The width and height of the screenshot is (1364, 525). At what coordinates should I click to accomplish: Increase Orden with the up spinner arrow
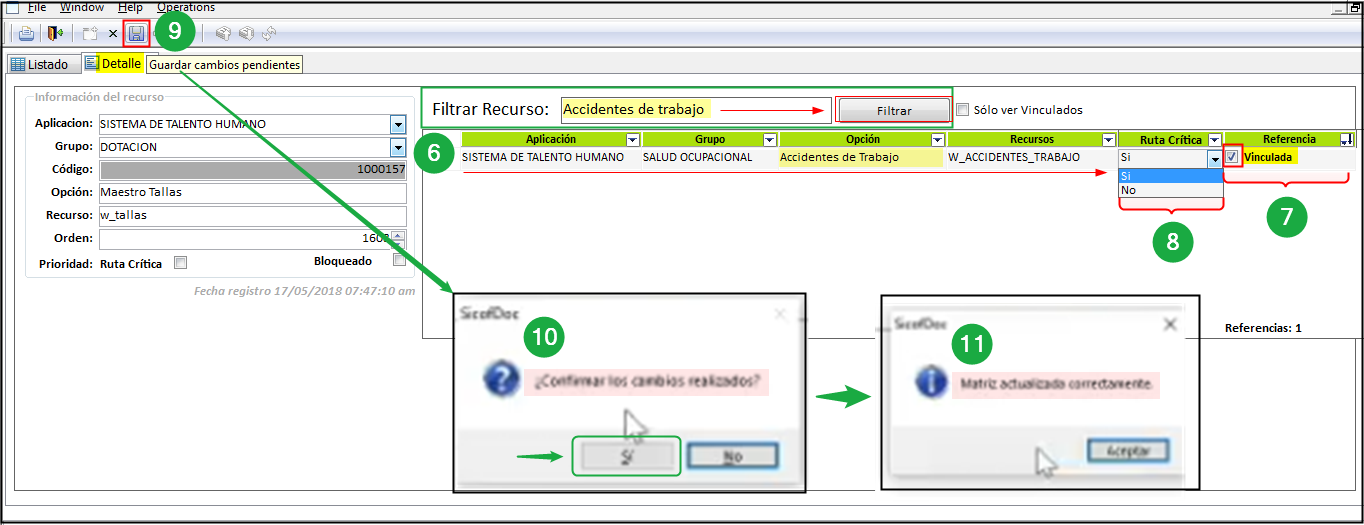(399, 235)
